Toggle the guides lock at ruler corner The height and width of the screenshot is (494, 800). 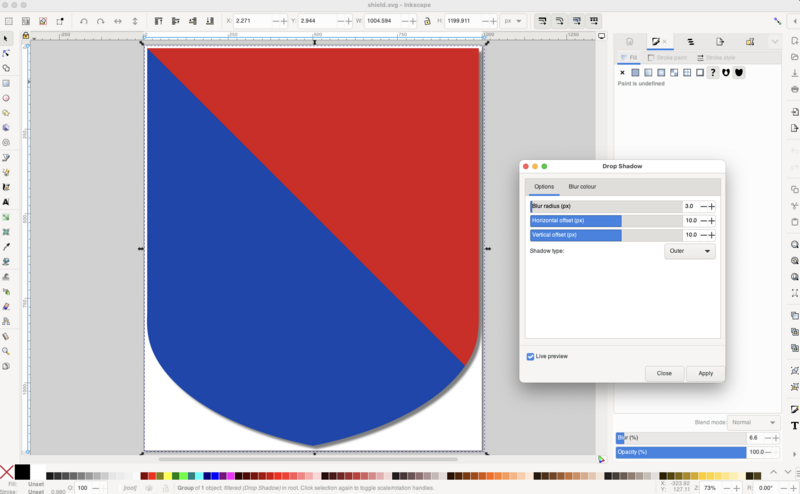(26, 36)
